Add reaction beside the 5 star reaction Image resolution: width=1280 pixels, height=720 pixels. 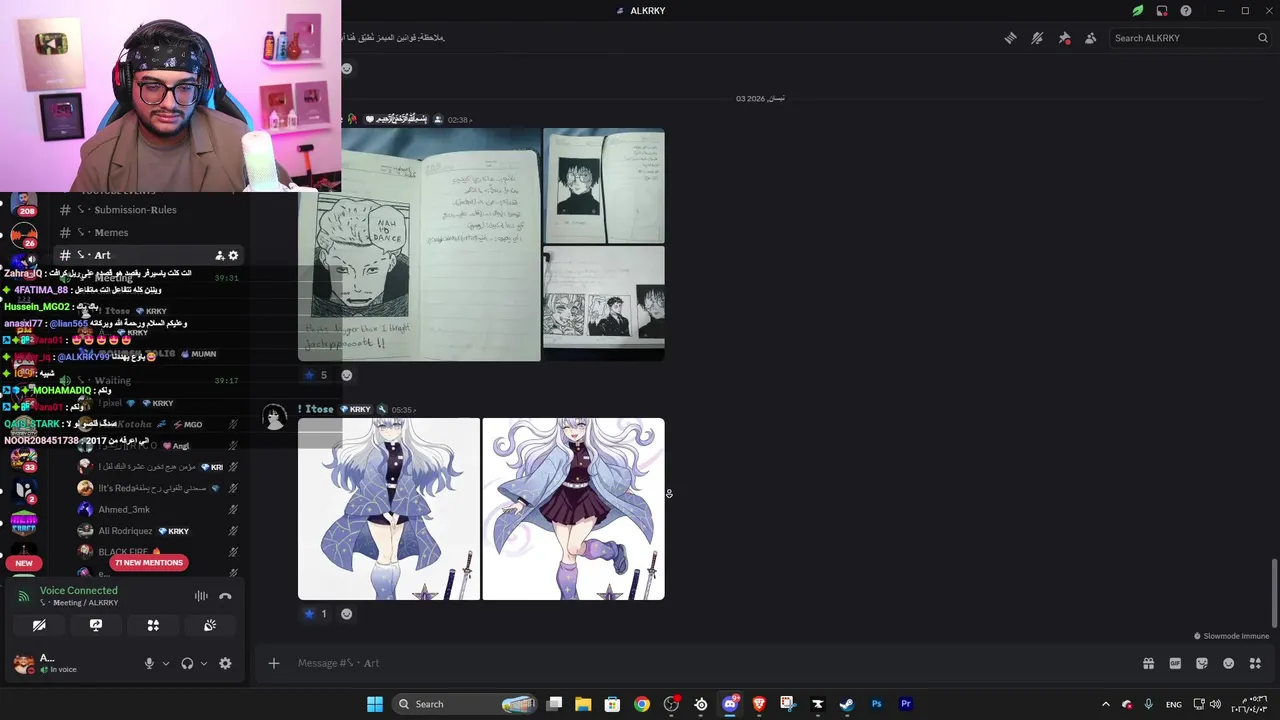click(347, 375)
